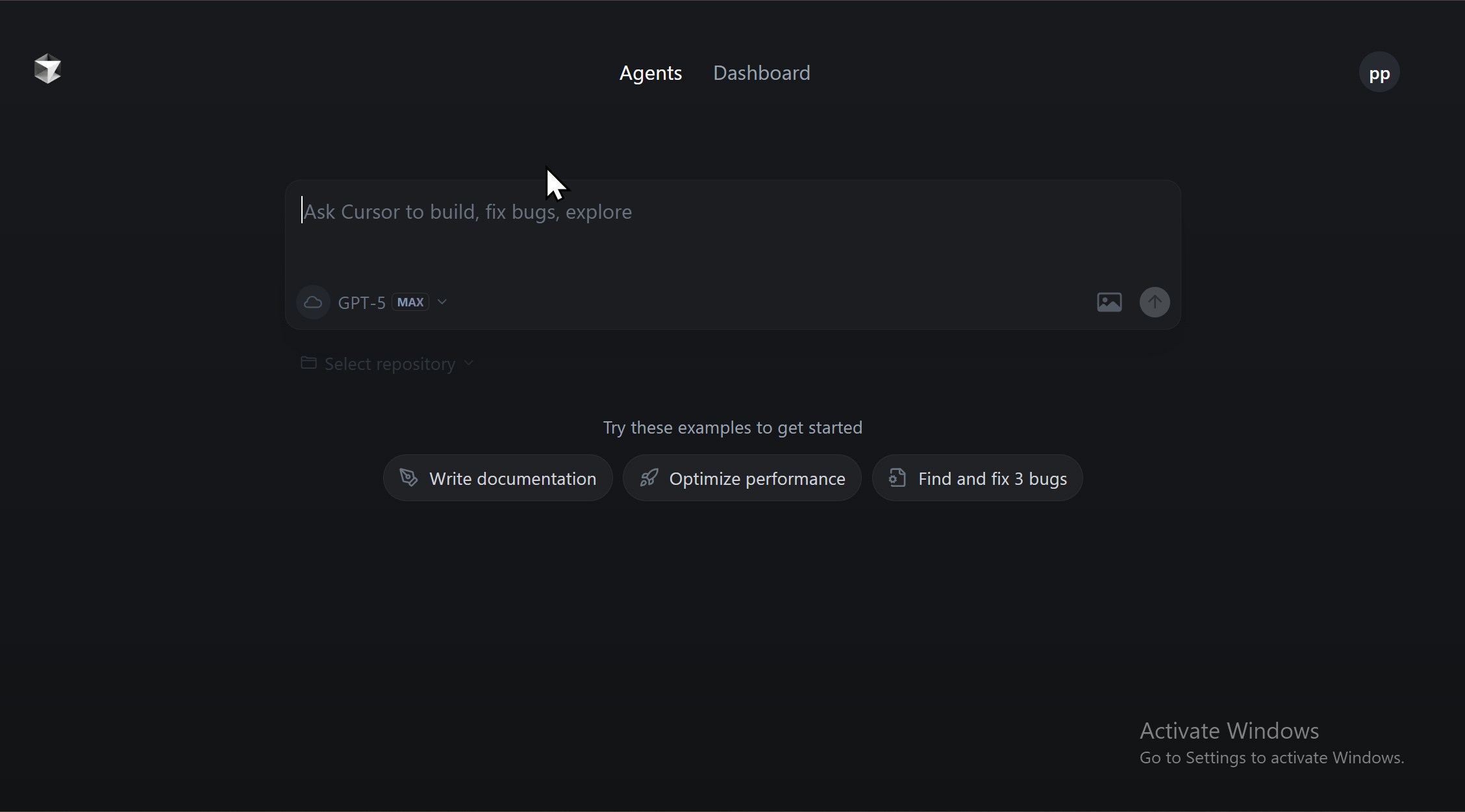This screenshot has width=1465, height=812.
Task: Click the file icon on Find and fix
Action: 897,478
